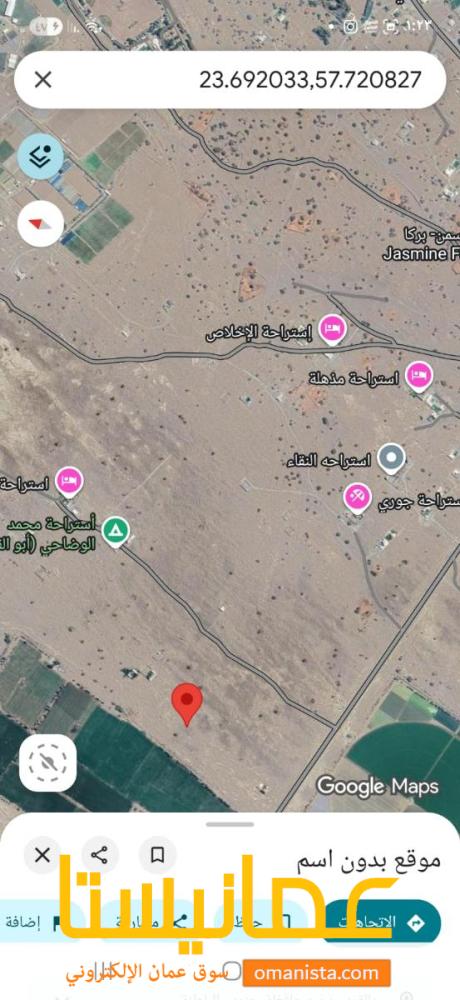Open the pink lodging pin on left edge
The image size is (460, 1000).
click(x=69, y=483)
